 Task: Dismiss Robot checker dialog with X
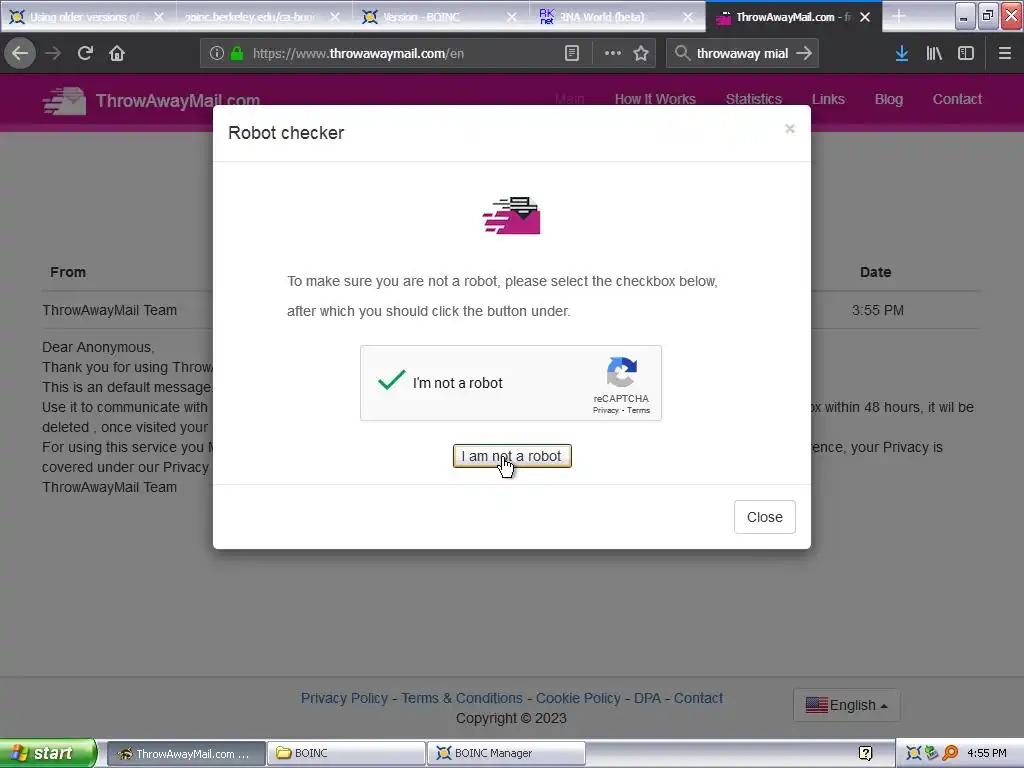coord(790,129)
